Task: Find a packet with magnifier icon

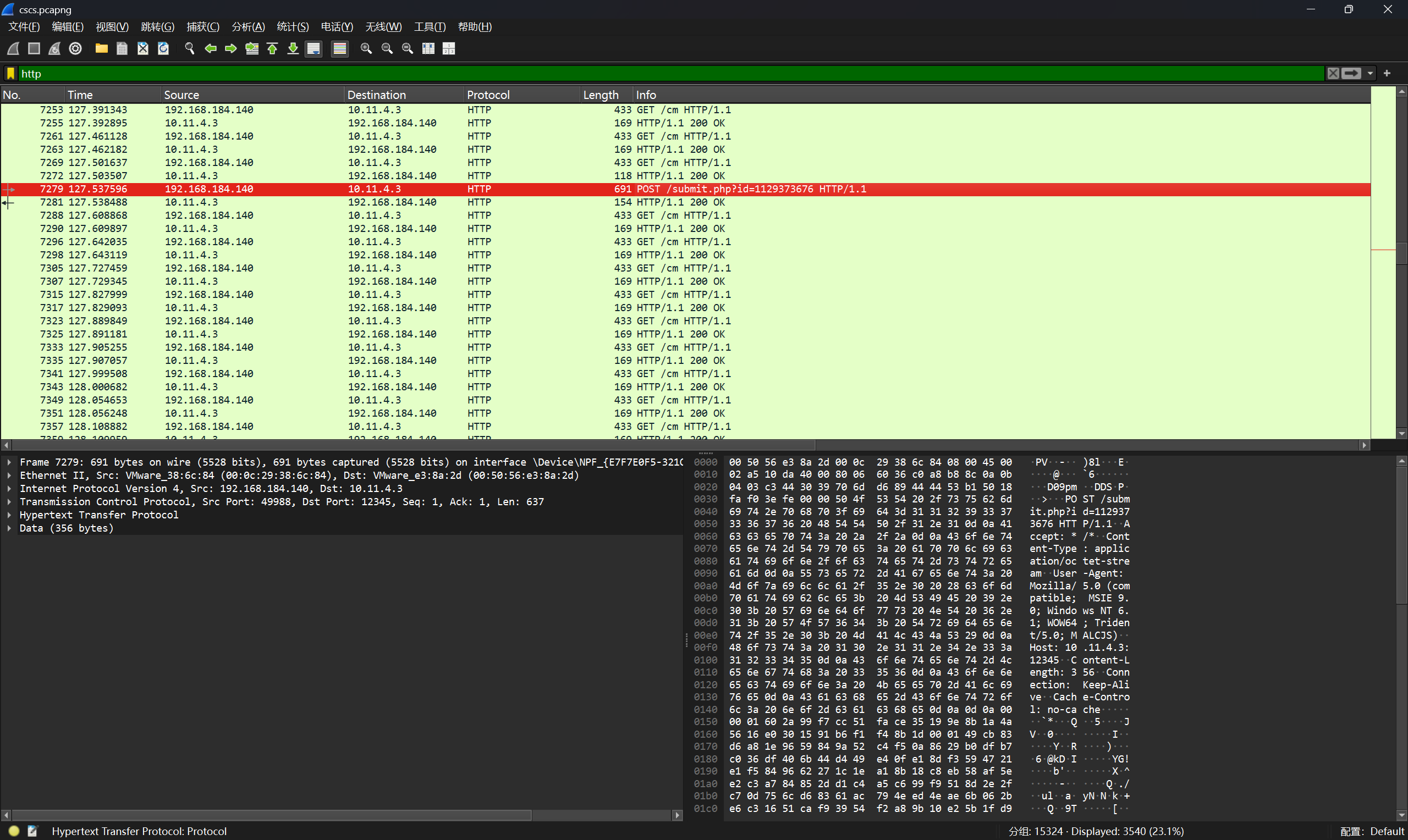Action: 190,49
